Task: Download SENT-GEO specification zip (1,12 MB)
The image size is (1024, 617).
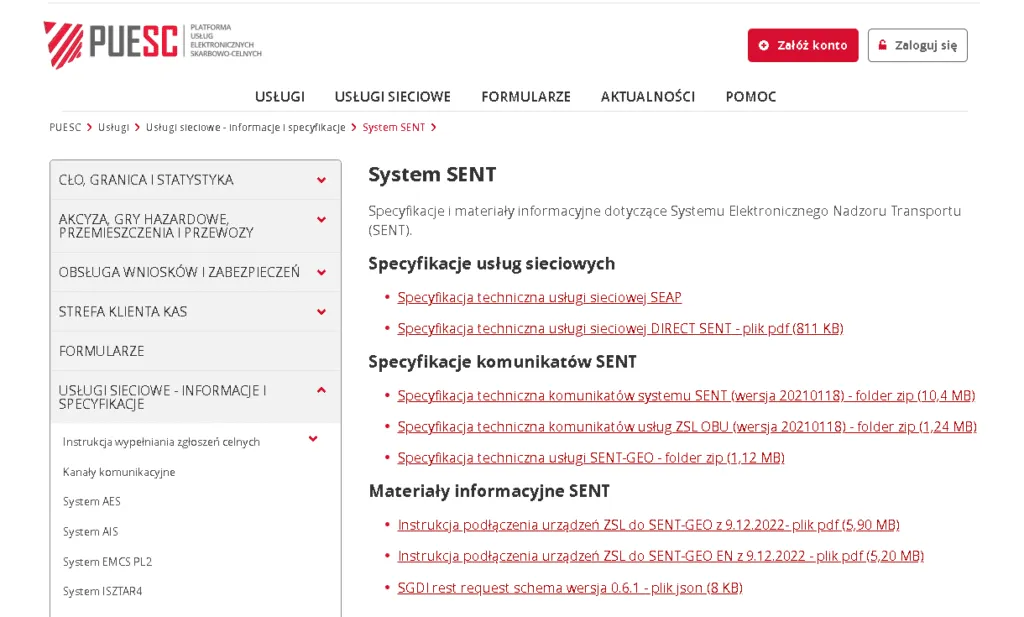Action: 591,458
